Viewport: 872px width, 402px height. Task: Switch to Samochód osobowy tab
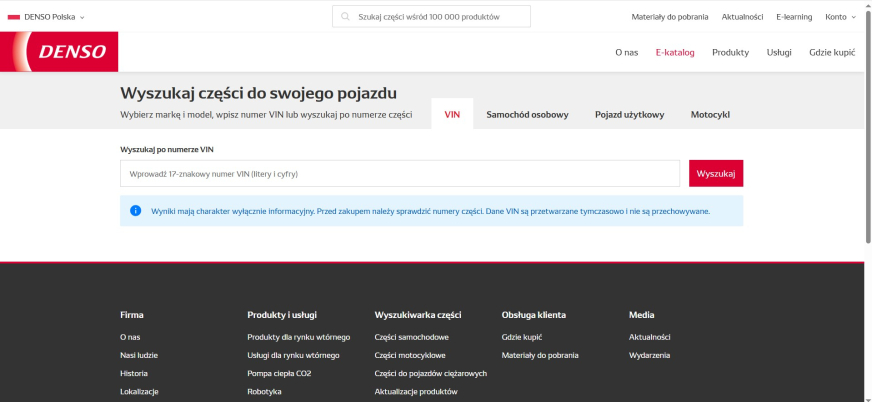pyautogui.click(x=527, y=115)
